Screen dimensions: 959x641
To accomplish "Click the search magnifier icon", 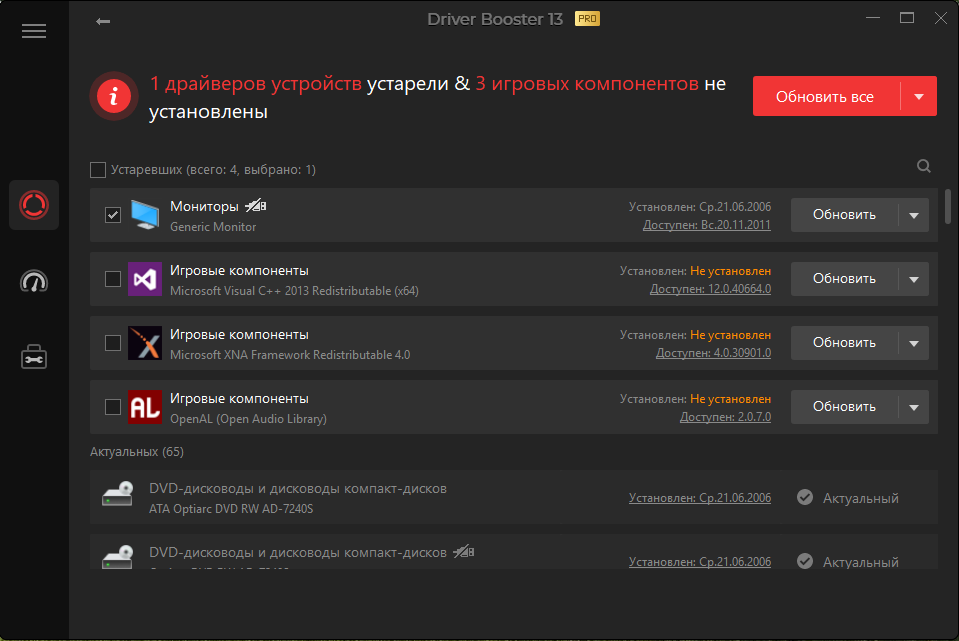I will pyautogui.click(x=924, y=167).
